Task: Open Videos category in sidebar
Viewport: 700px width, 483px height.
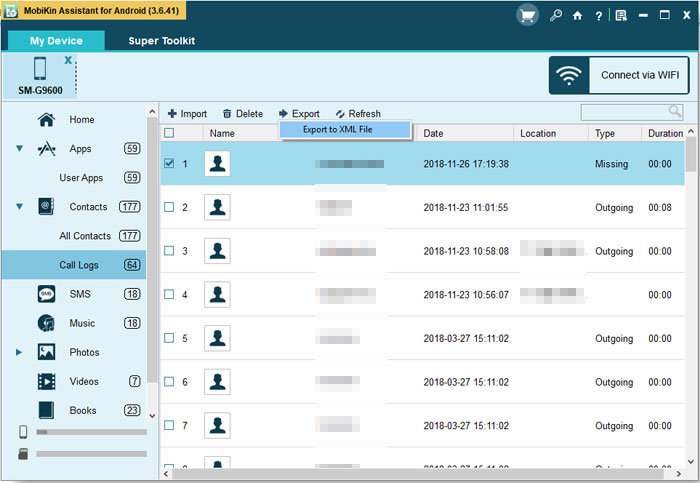Action: coord(84,381)
